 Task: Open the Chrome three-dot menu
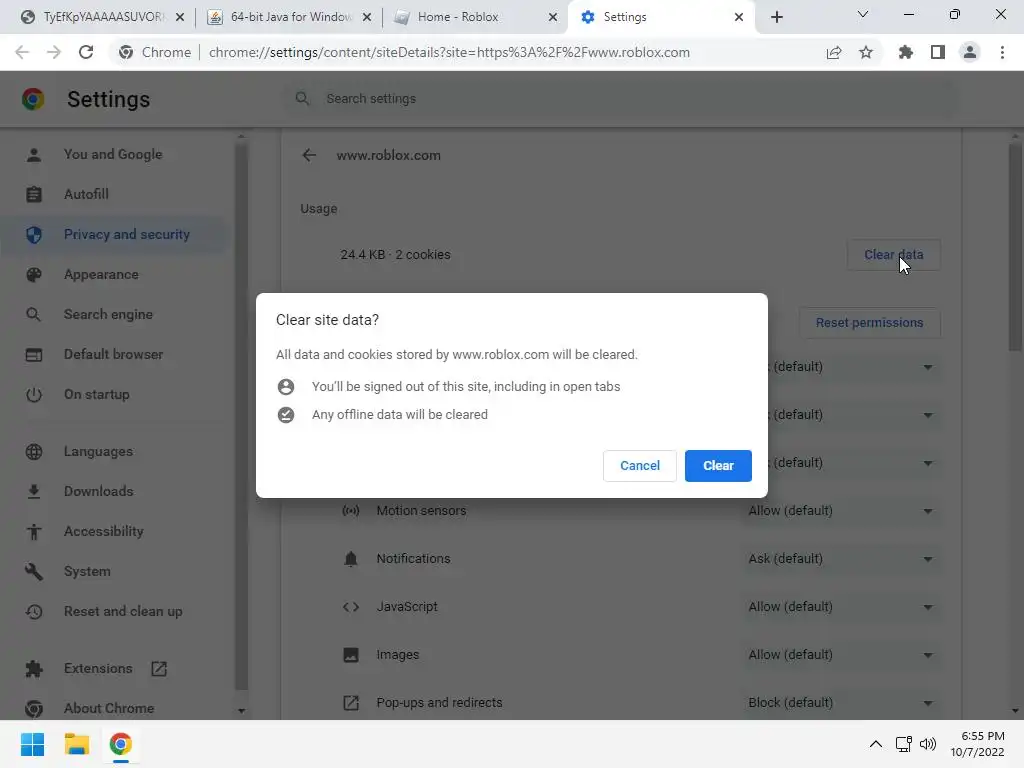pos(1002,52)
